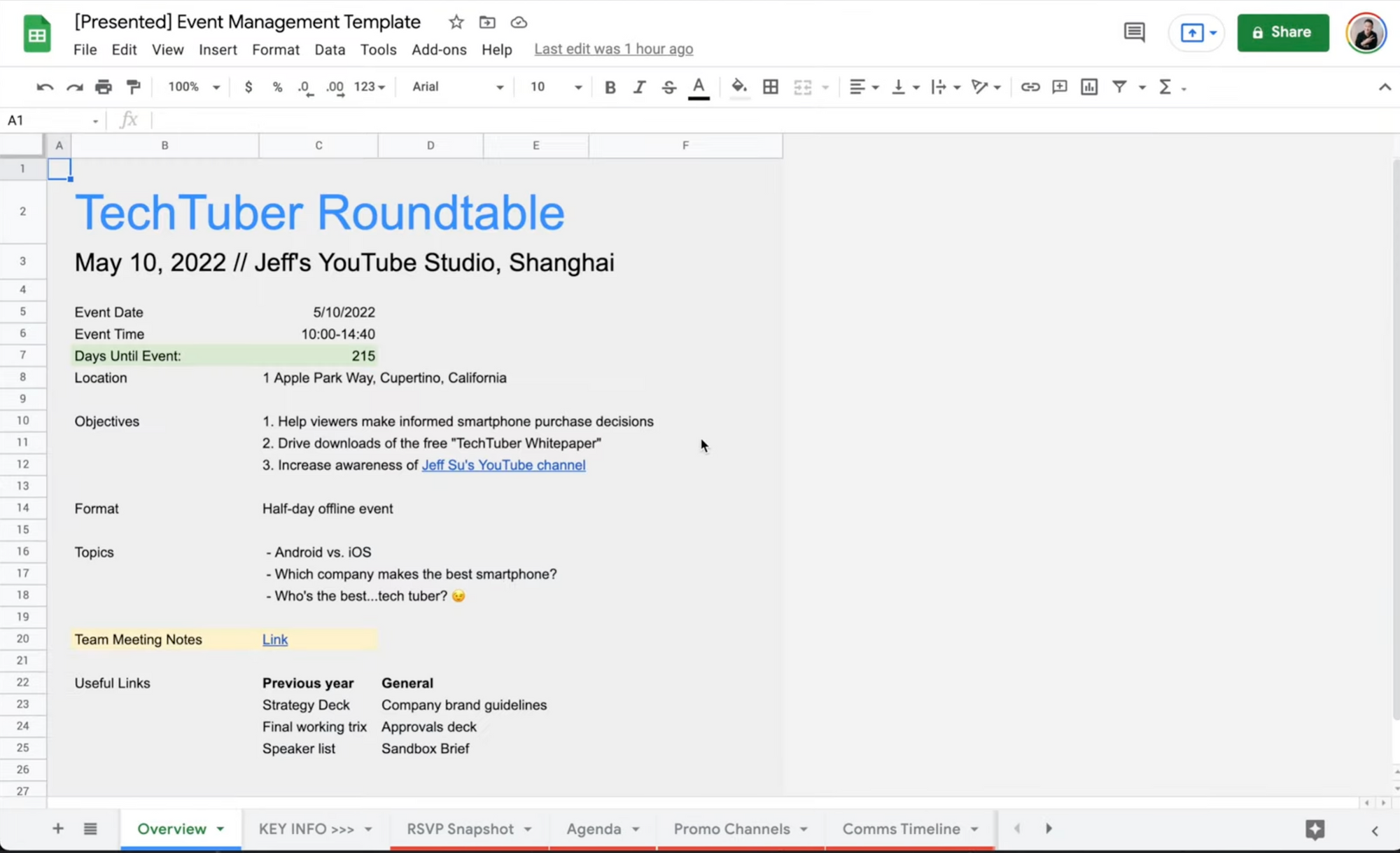The image size is (1400, 853).
Task: Collapse the toolbar with the caret
Action: click(x=1385, y=88)
